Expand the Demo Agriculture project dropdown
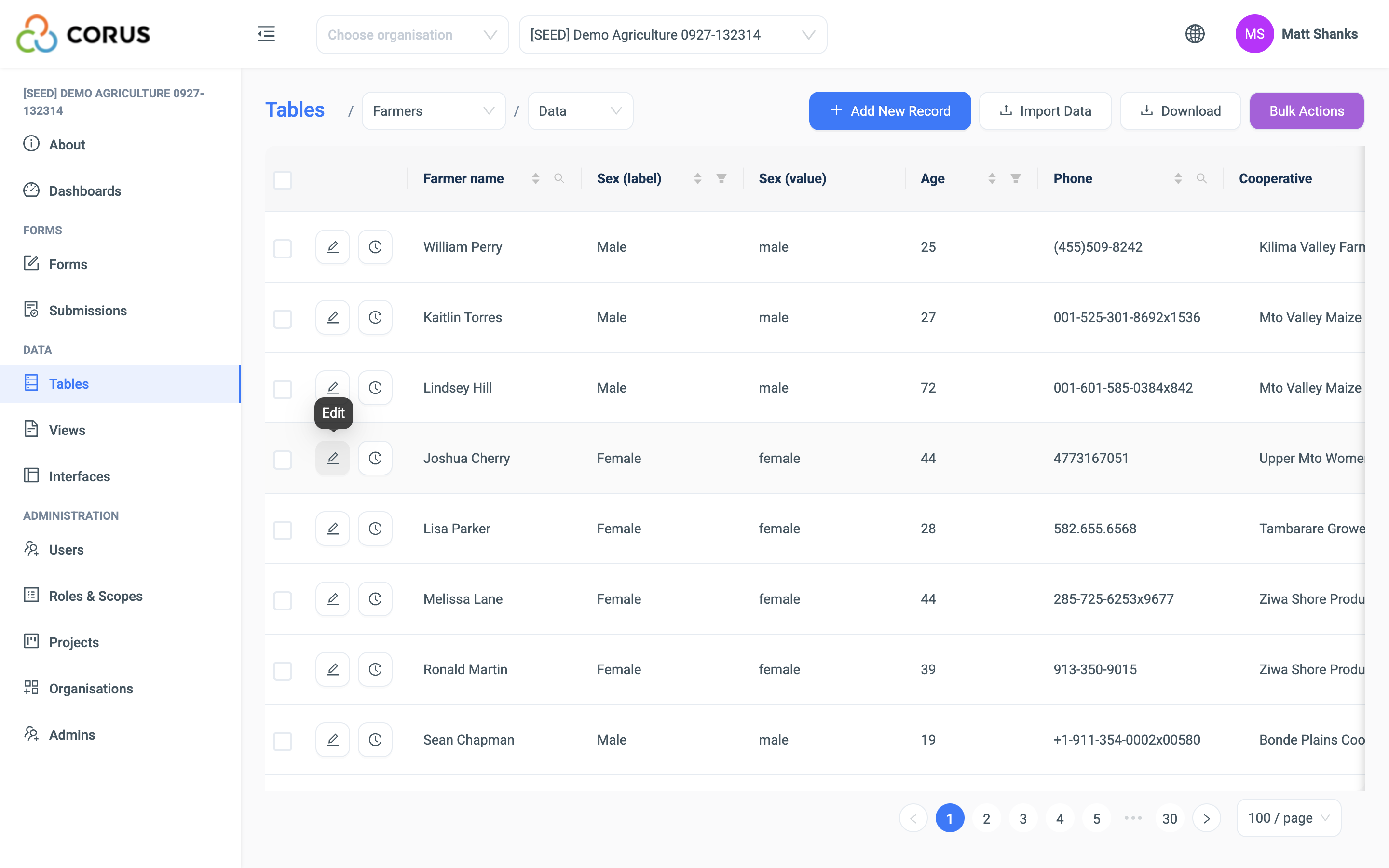This screenshot has width=1389, height=868. coord(673,34)
